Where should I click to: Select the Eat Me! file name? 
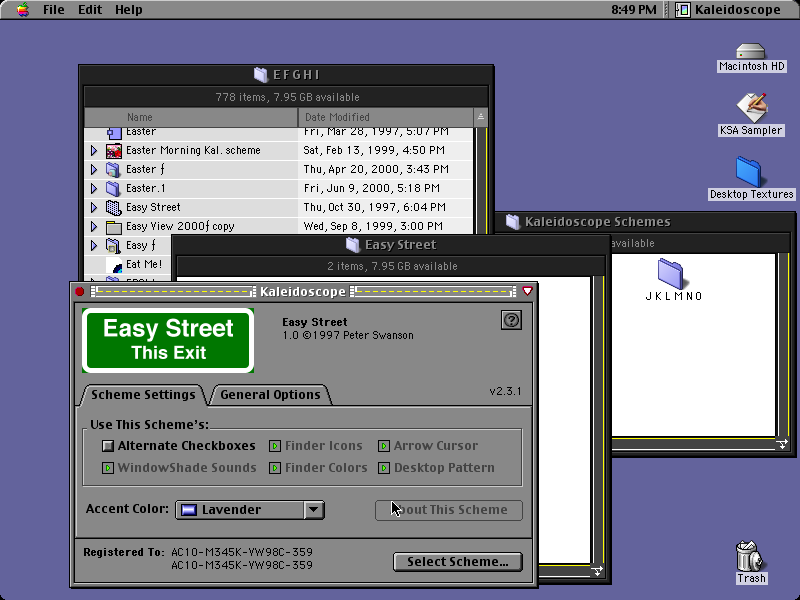144,264
